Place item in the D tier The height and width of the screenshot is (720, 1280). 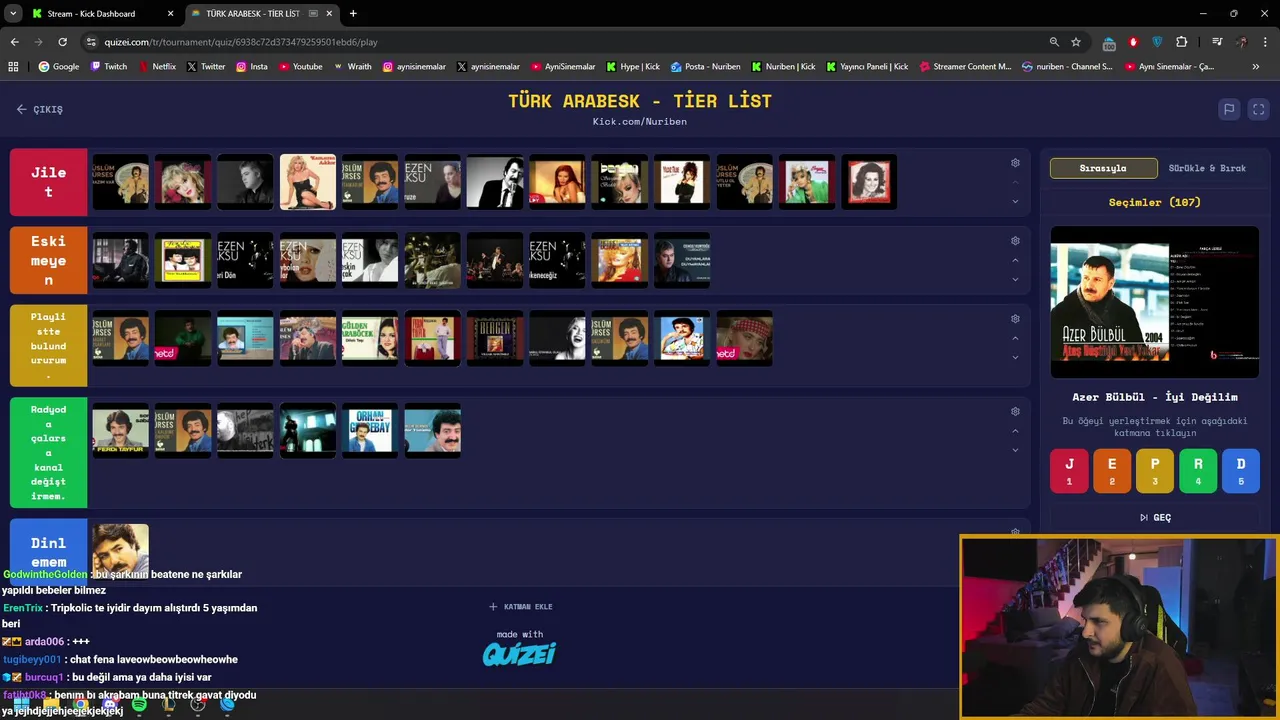click(1241, 472)
